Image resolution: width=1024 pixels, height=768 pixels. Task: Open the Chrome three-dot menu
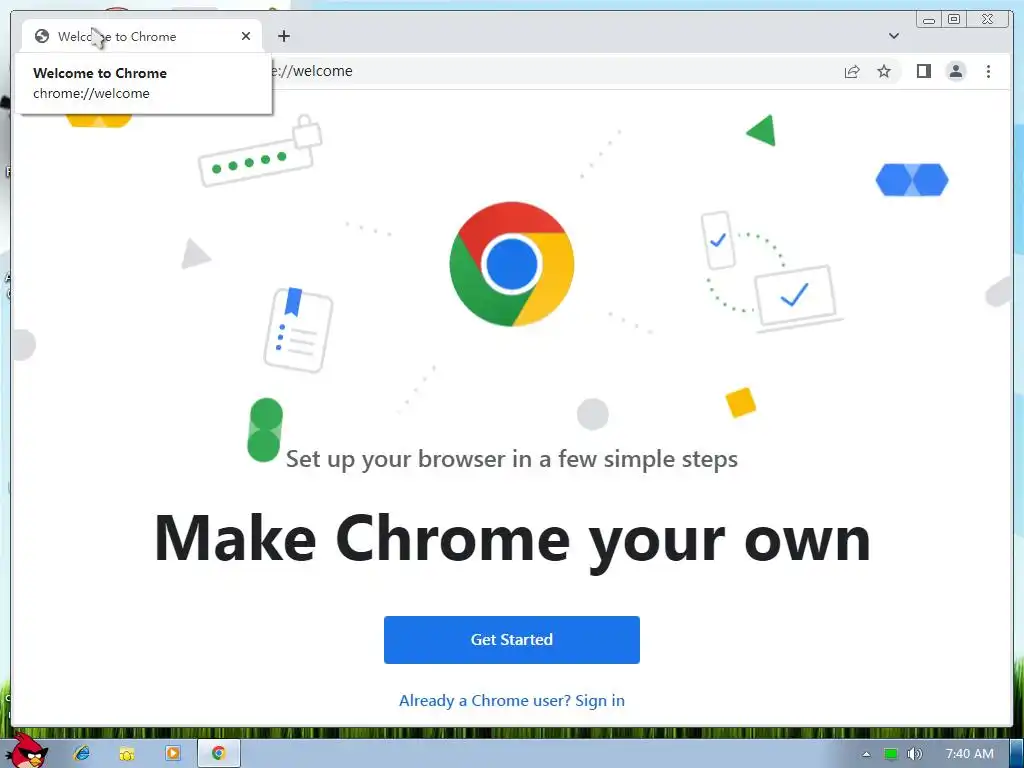(x=988, y=71)
